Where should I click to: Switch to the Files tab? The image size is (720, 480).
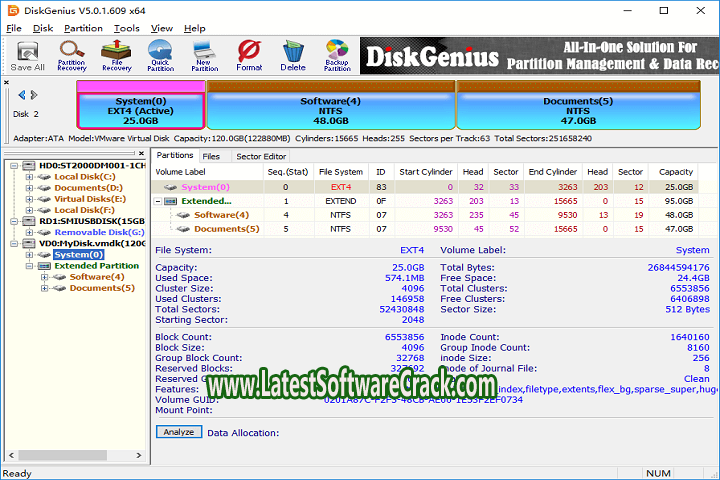211,156
